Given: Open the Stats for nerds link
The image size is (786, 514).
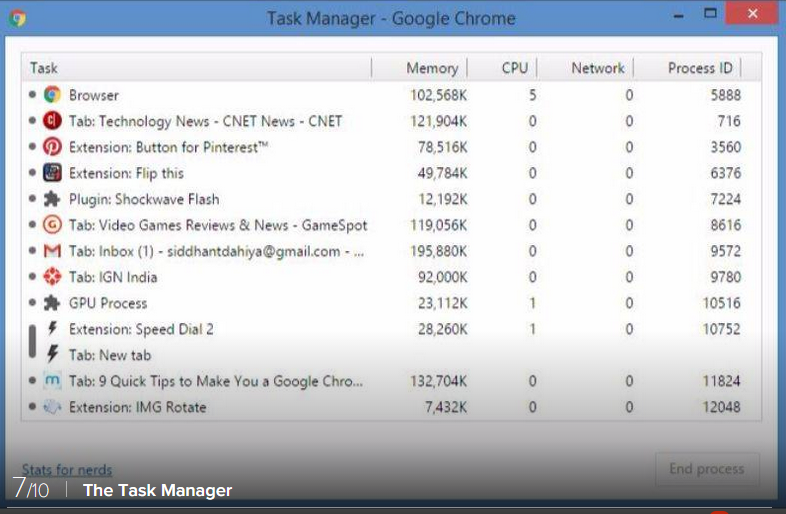Looking at the screenshot, I should coord(67,470).
